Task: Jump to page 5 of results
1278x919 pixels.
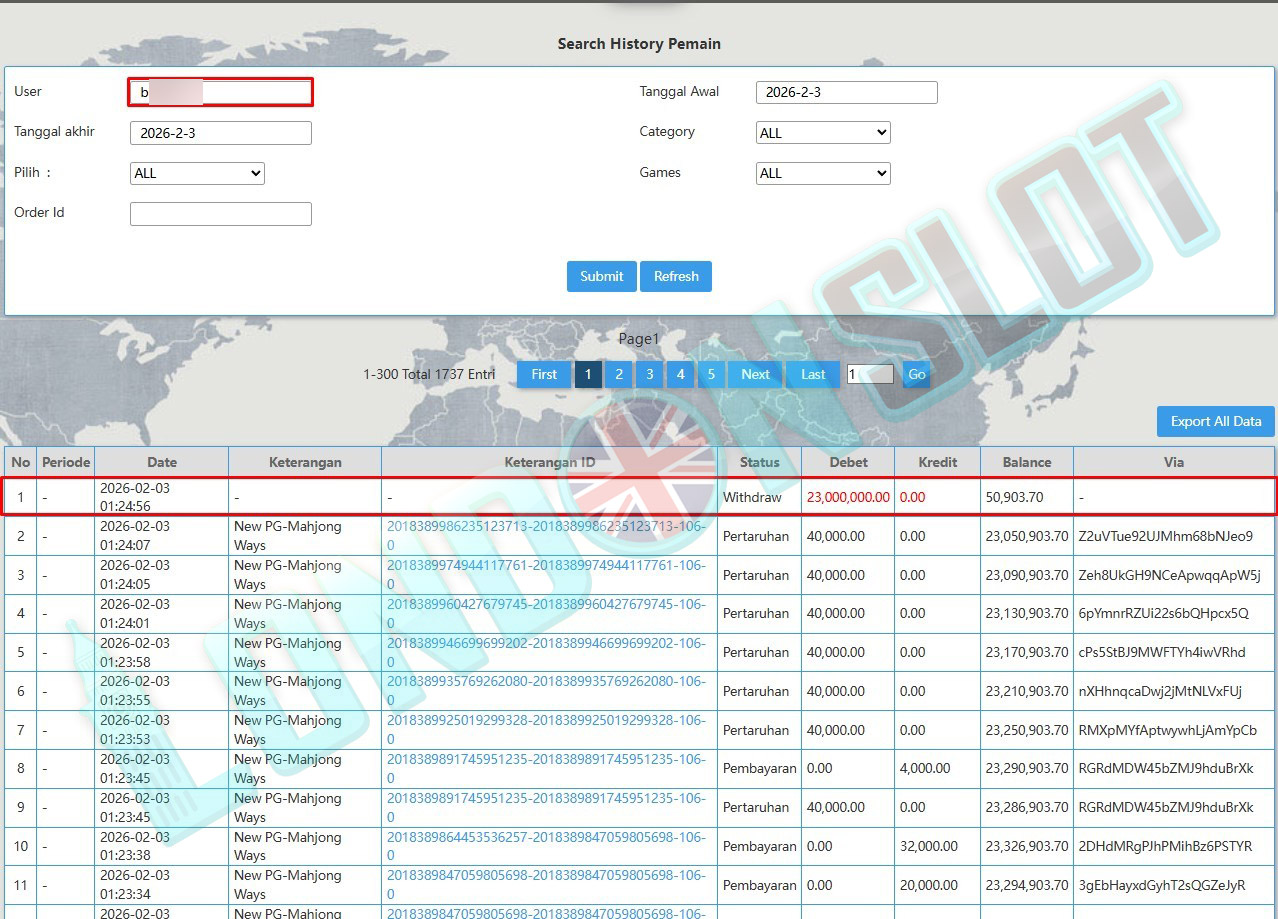Action: (x=711, y=374)
